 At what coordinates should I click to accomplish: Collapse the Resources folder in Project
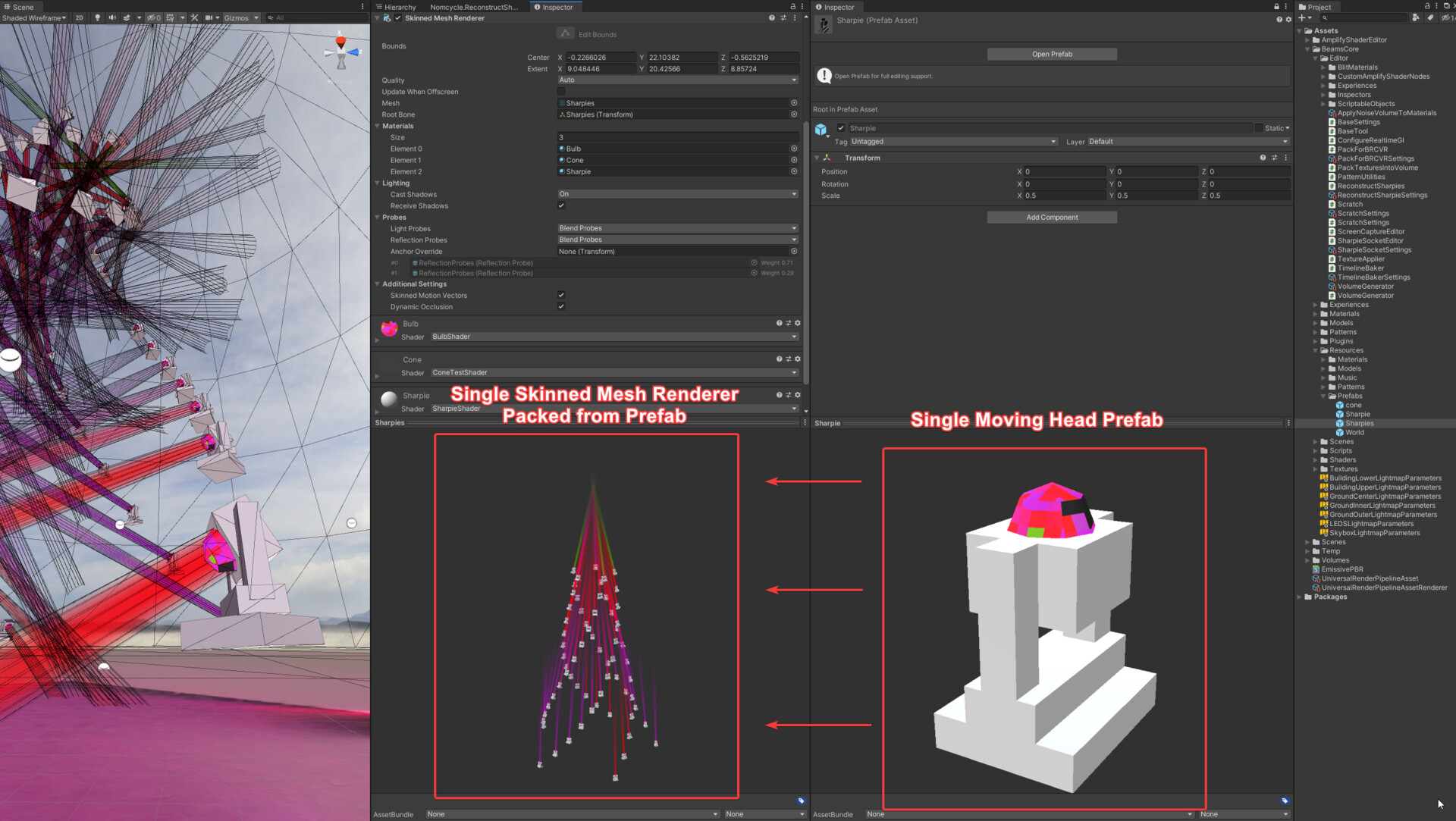[1316, 350]
